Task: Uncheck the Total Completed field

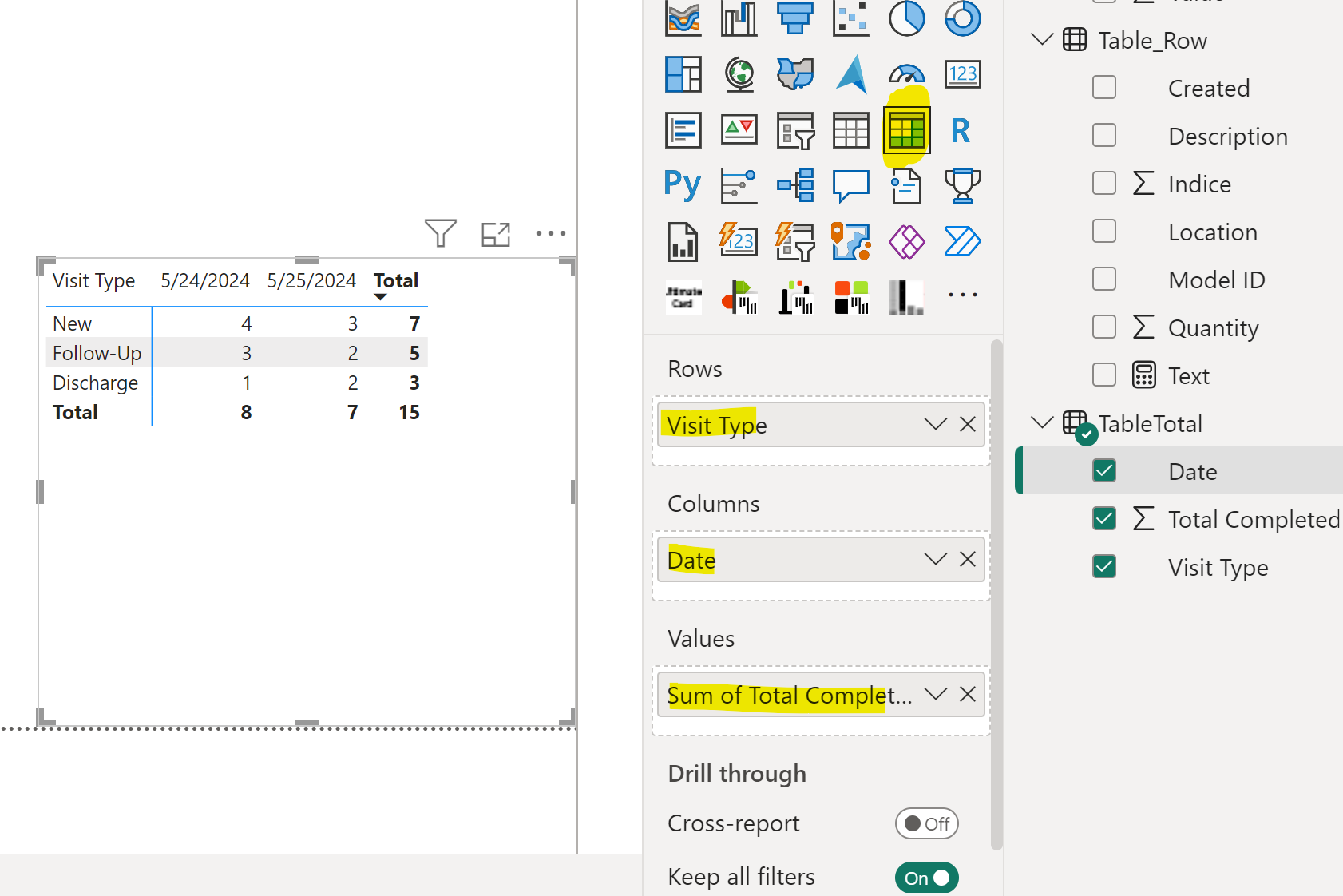Action: click(1104, 518)
